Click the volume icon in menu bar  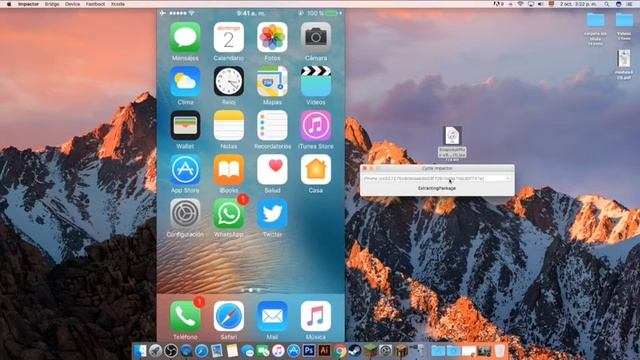[x=541, y=4]
